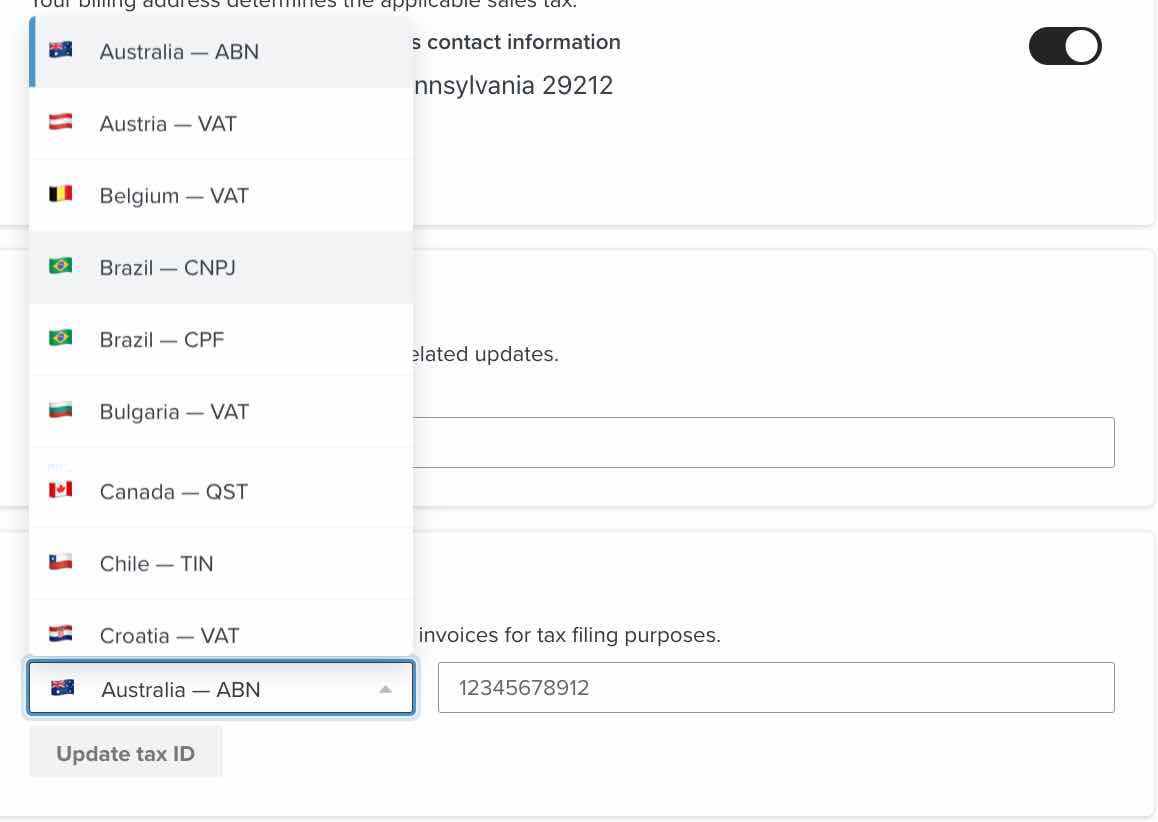This screenshot has height=822, width=1158.
Task: Choose Austria — VAT option
Action: point(168,124)
